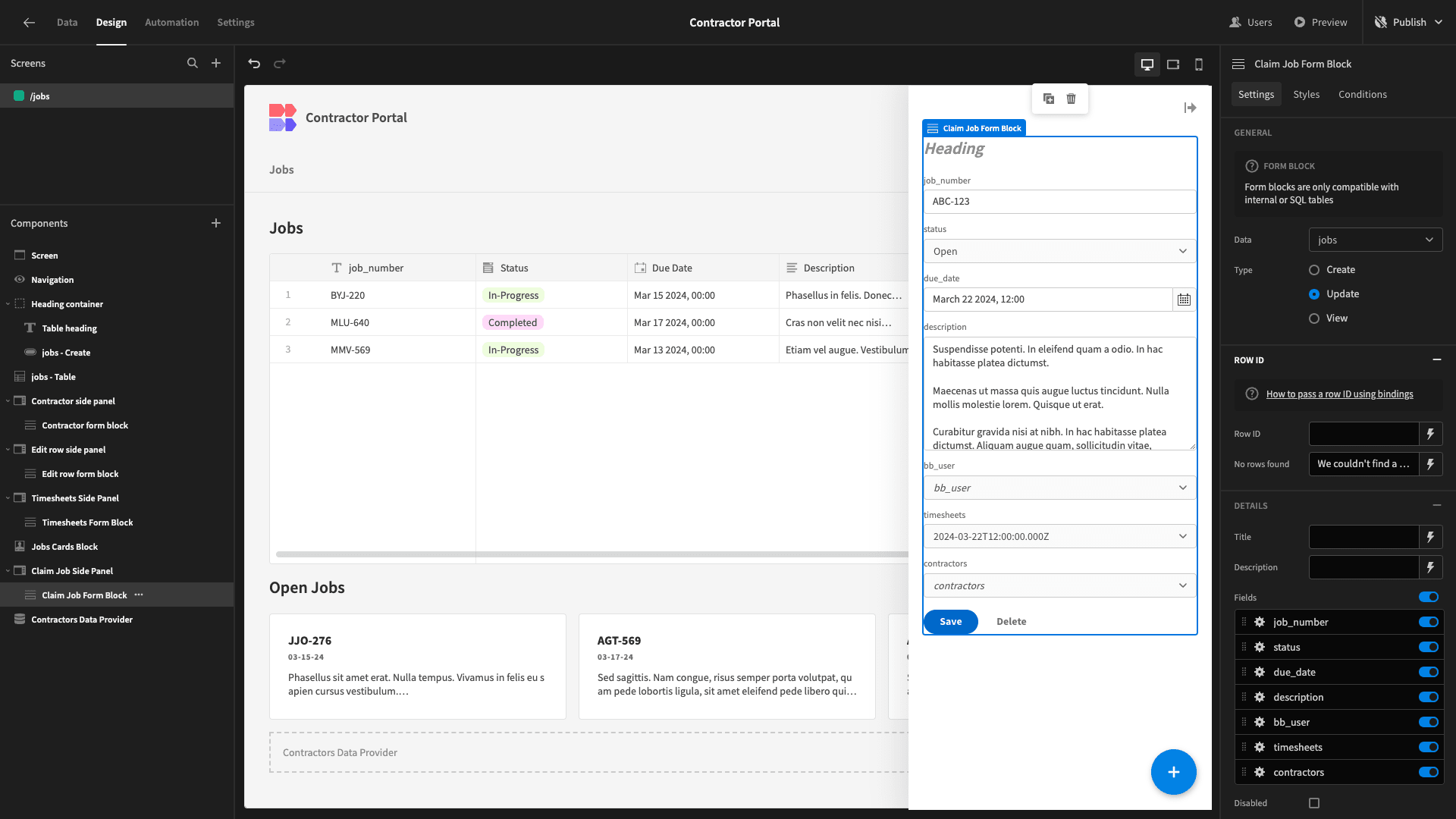The width and height of the screenshot is (1456, 819).
Task: Open the Data jobs dropdown
Action: pyautogui.click(x=1376, y=240)
